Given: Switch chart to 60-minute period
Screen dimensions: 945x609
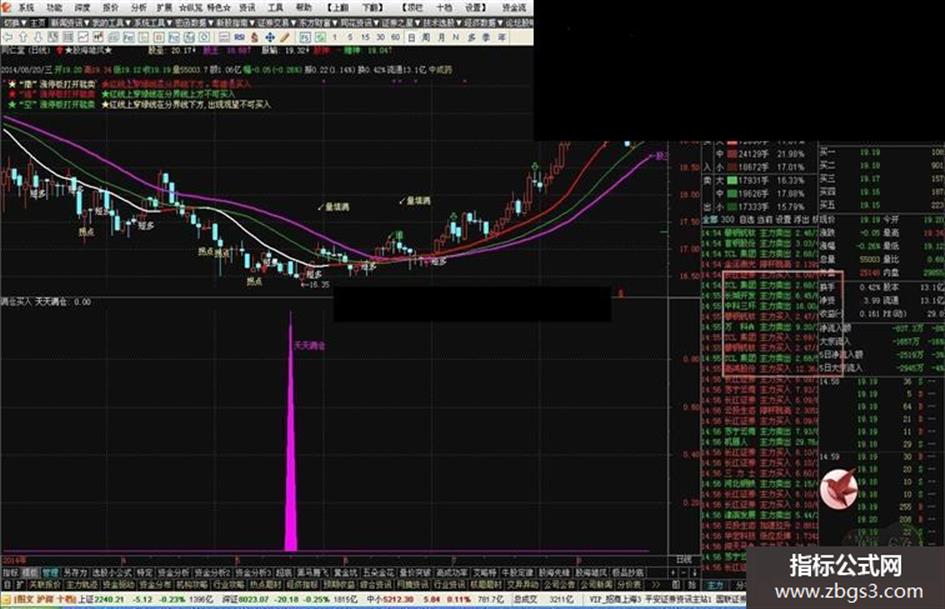Looking at the screenshot, I should click(395, 37).
